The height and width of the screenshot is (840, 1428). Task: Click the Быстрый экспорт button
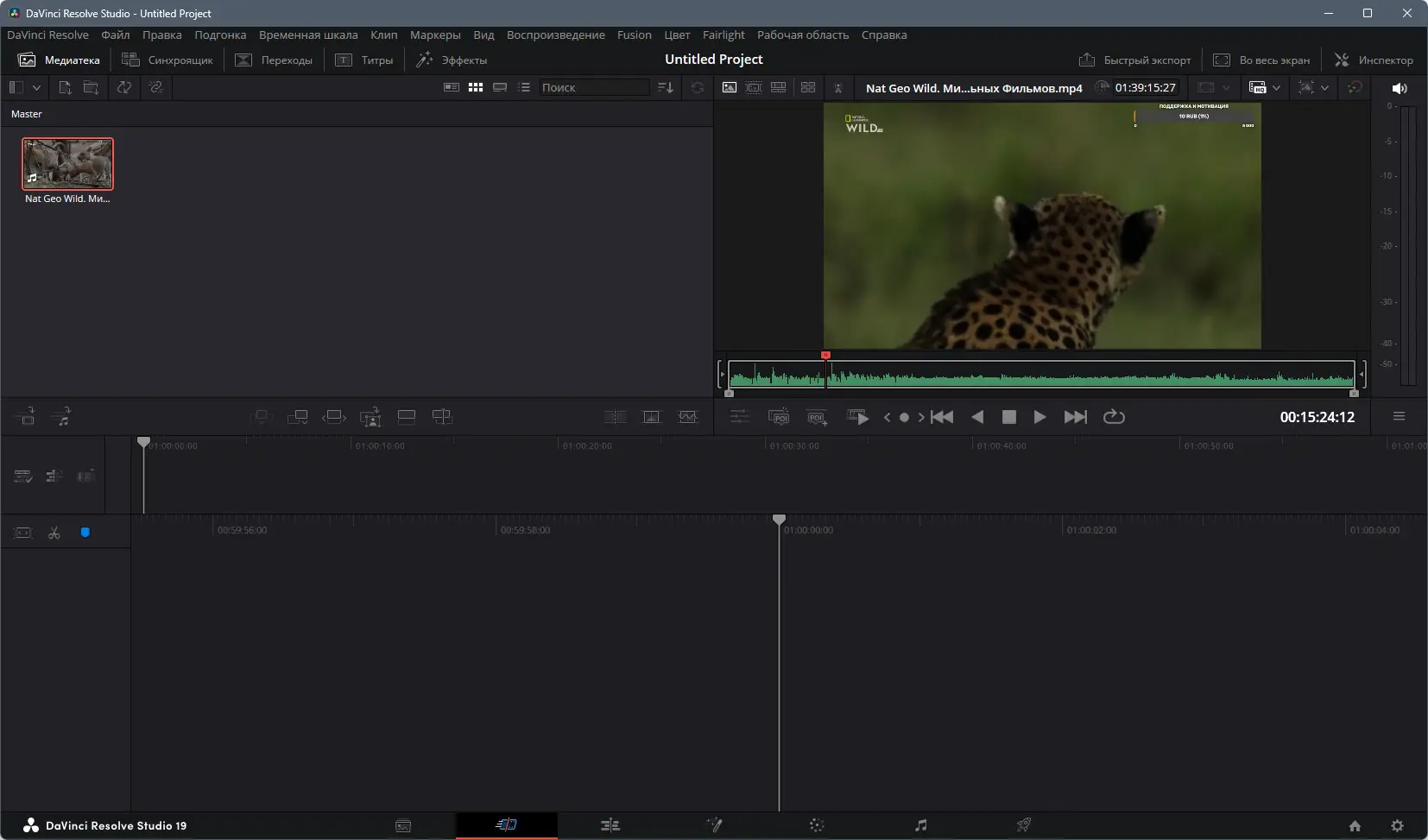[1134, 60]
